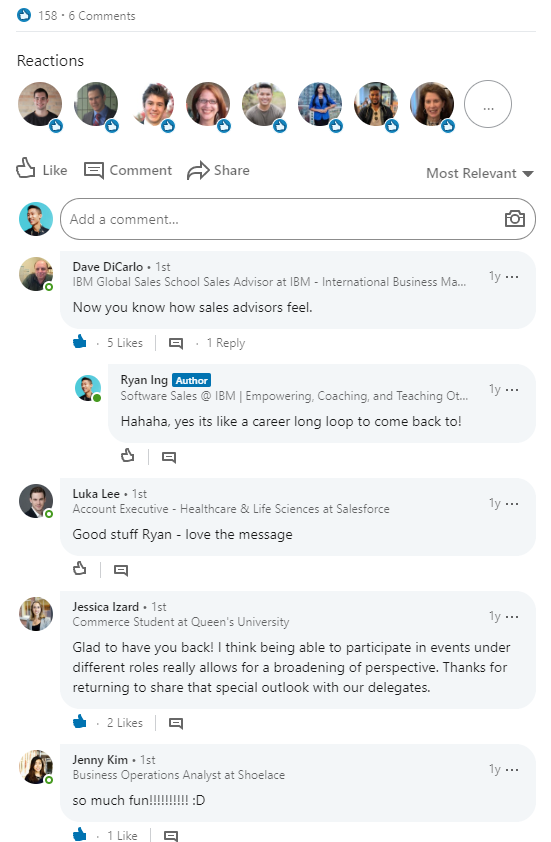
Task: Click the Comment speech bubble icon
Action: [93, 170]
